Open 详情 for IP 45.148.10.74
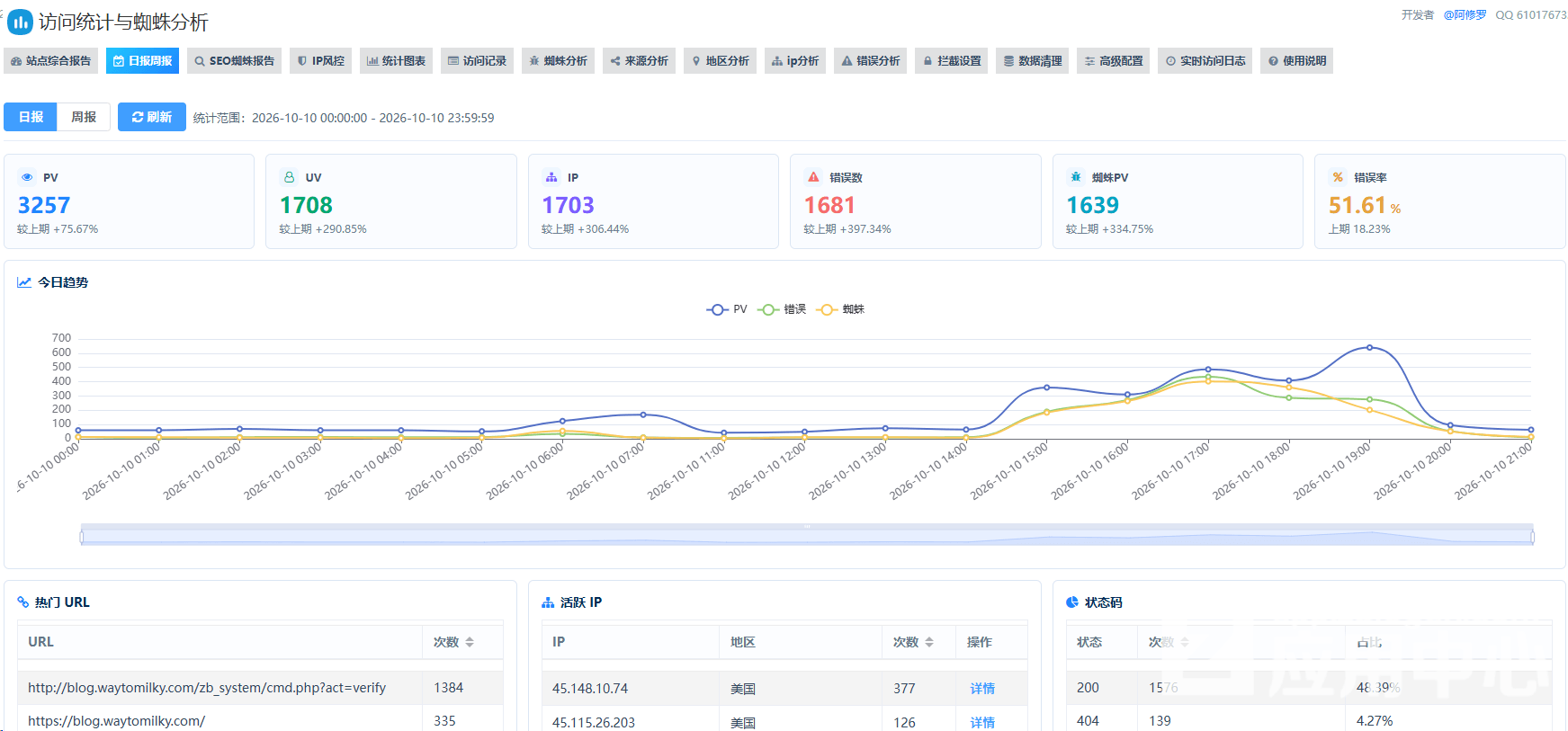1568x731 pixels. pyautogui.click(x=982, y=689)
